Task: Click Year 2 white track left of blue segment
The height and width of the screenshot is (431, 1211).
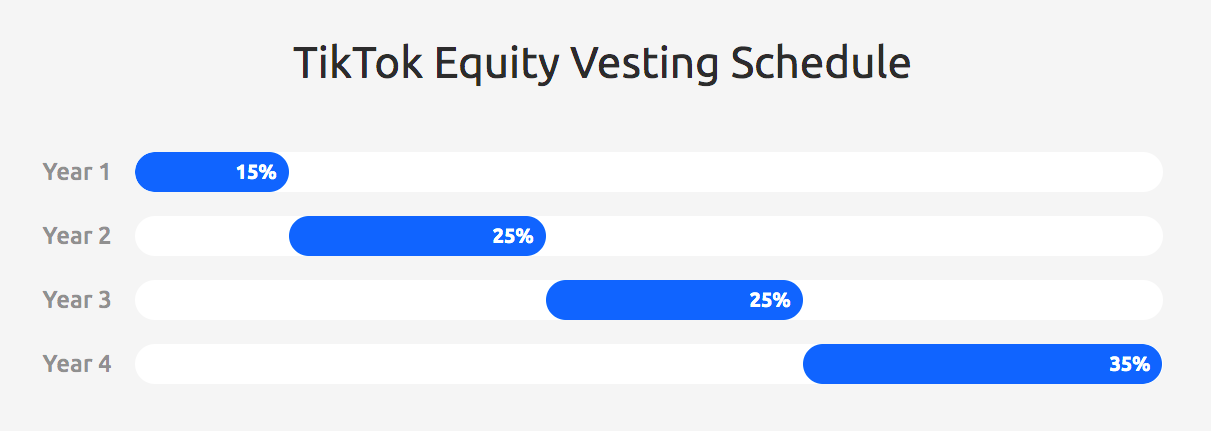Action: [212, 236]
